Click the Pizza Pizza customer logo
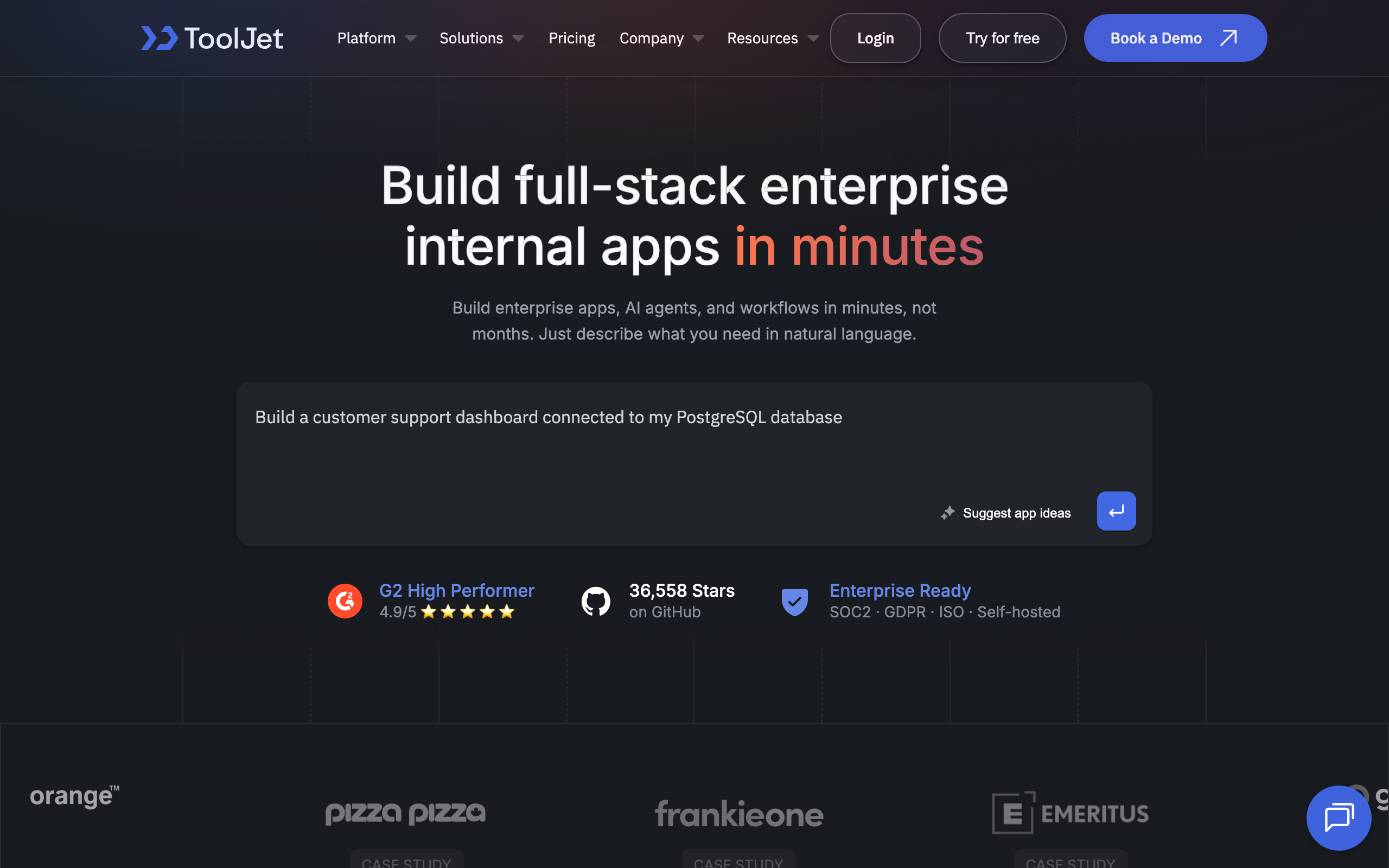1389x868 pixels. [x=405, y=813]
